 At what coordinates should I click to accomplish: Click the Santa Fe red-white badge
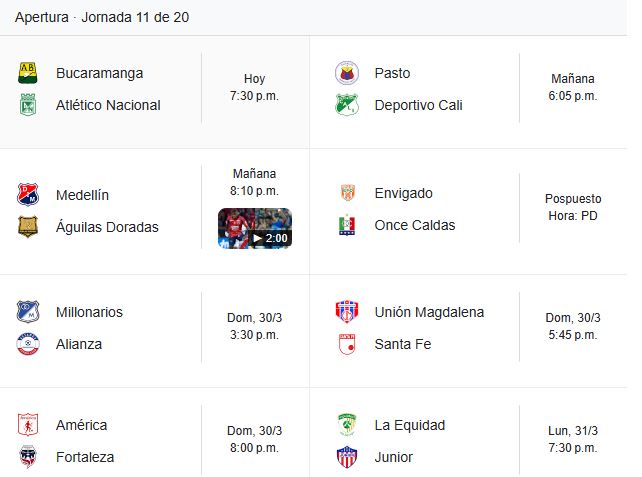click(347, 344)
